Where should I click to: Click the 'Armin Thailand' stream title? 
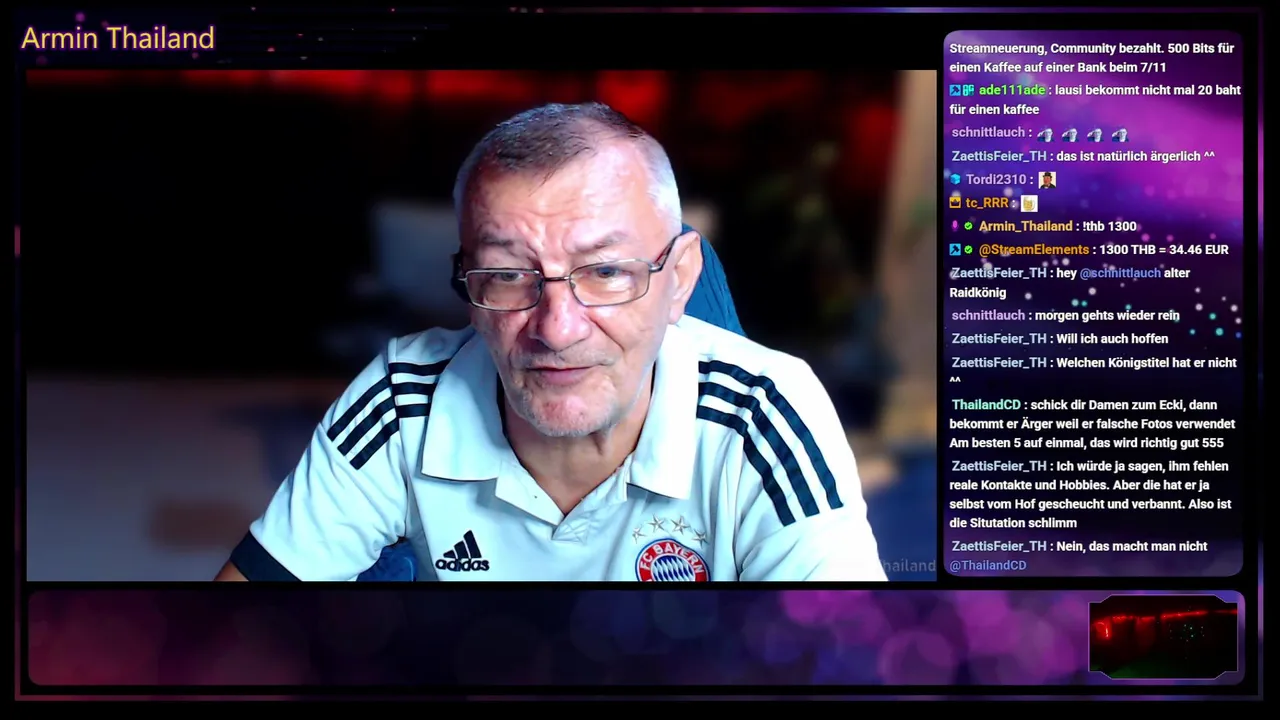(118, 38)
